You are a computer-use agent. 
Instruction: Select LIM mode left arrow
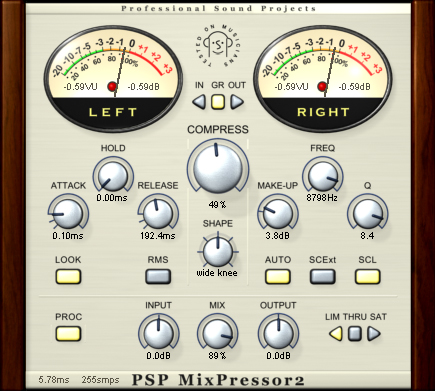(336, 334)
